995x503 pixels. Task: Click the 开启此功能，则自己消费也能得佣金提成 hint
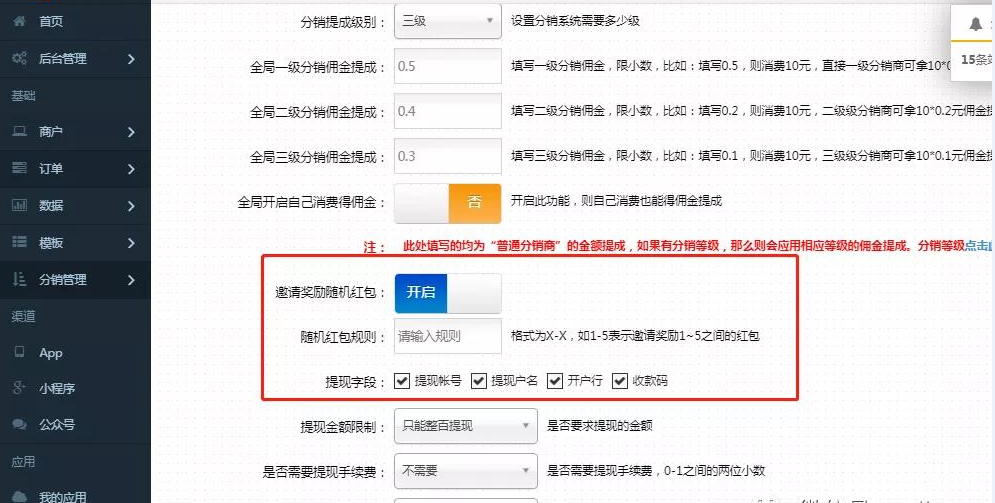click(617, 201)
